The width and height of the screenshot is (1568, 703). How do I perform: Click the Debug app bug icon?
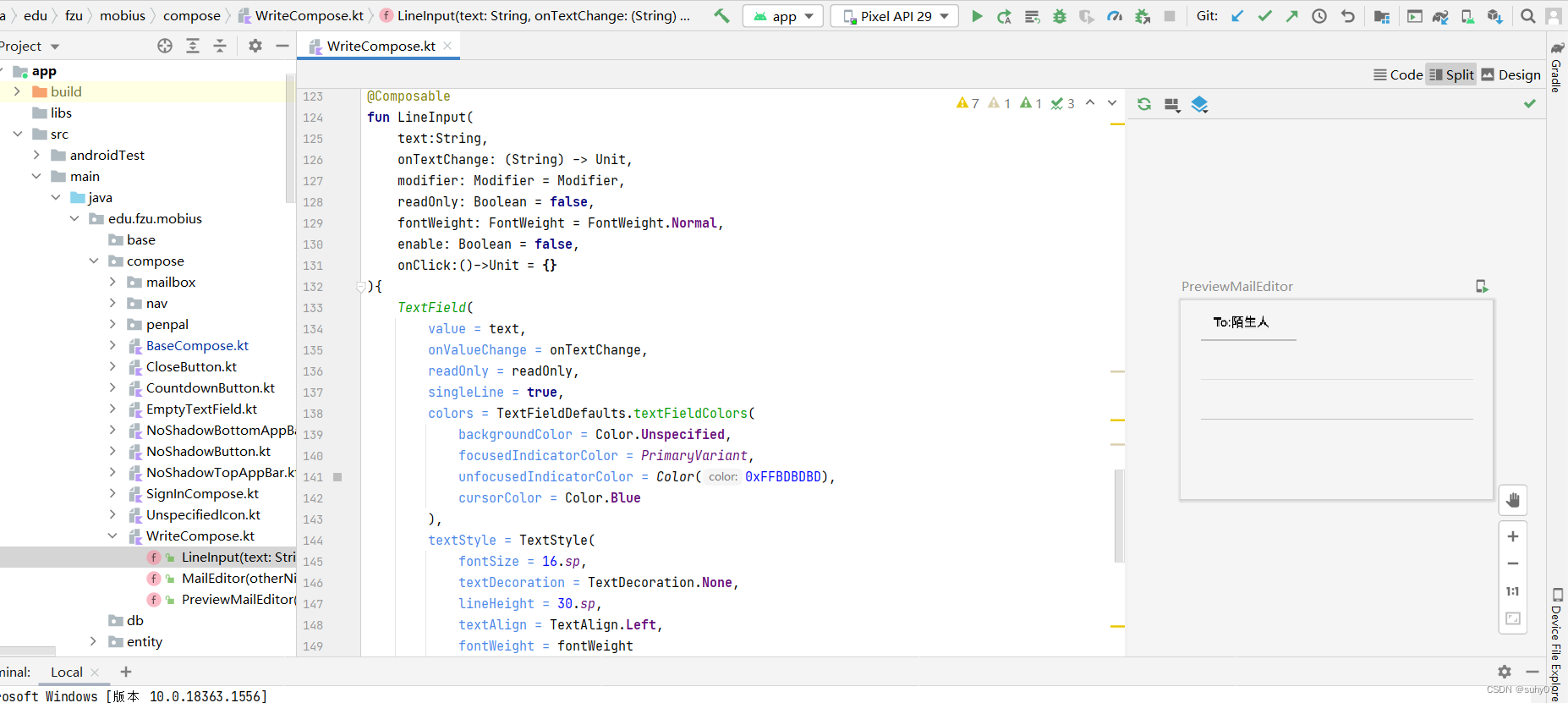[x=1059, y=16]
